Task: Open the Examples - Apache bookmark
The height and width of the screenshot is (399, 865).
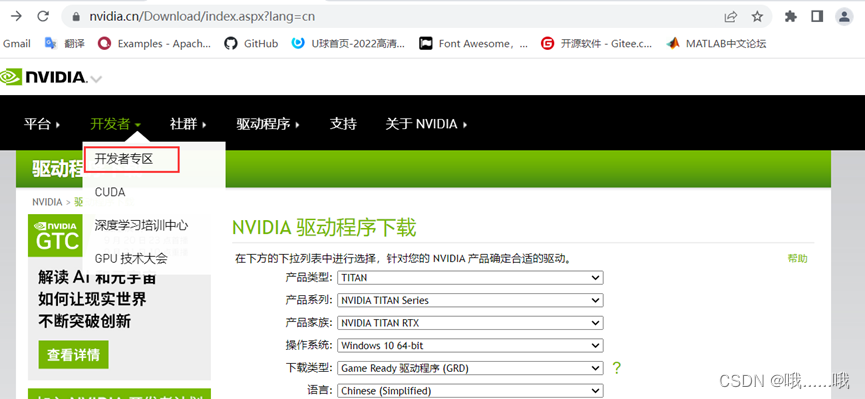Action: tap(154, 43)
